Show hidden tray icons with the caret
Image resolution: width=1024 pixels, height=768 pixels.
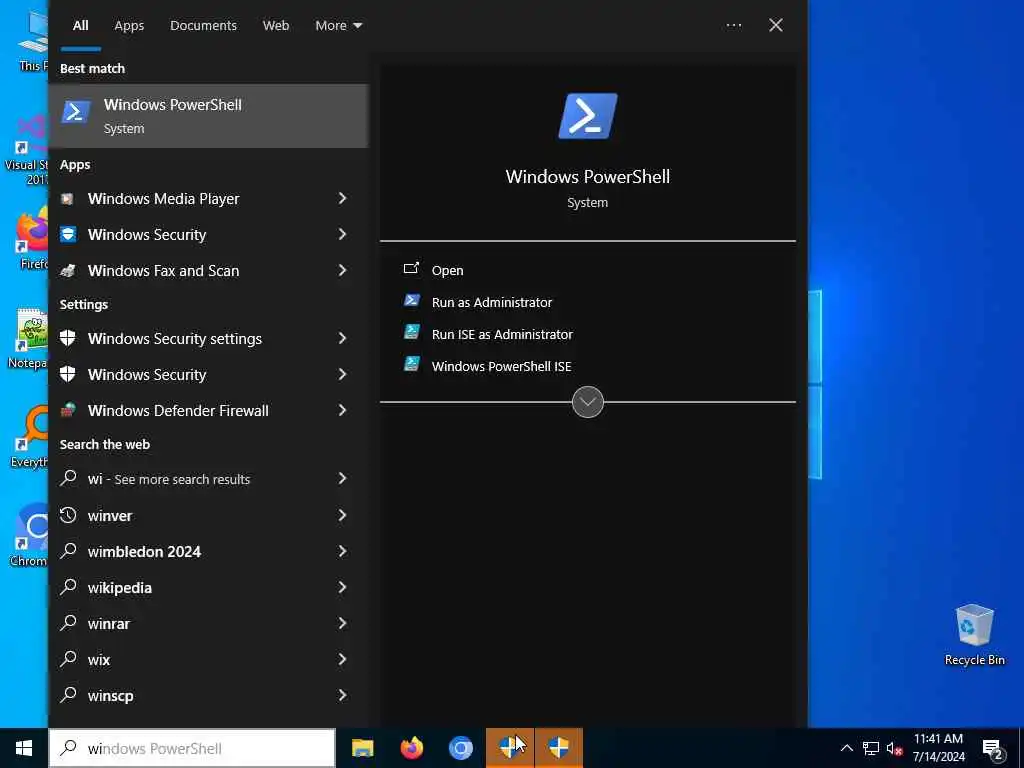click(846, 748)
